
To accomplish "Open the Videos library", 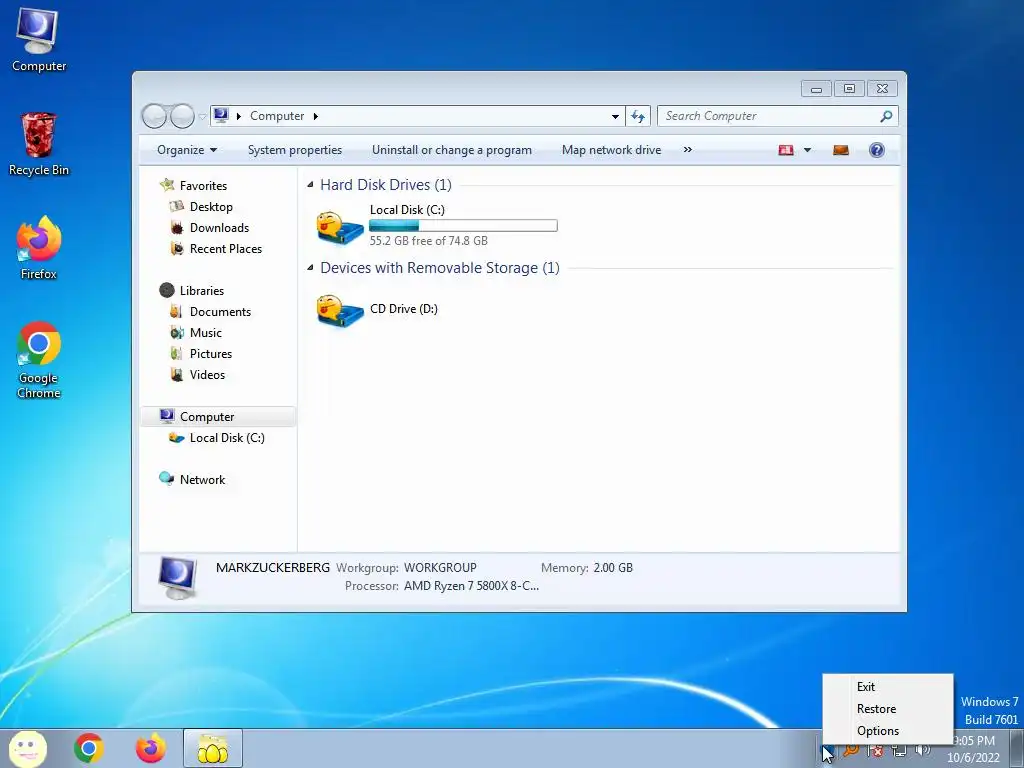I will coord(207,375).
